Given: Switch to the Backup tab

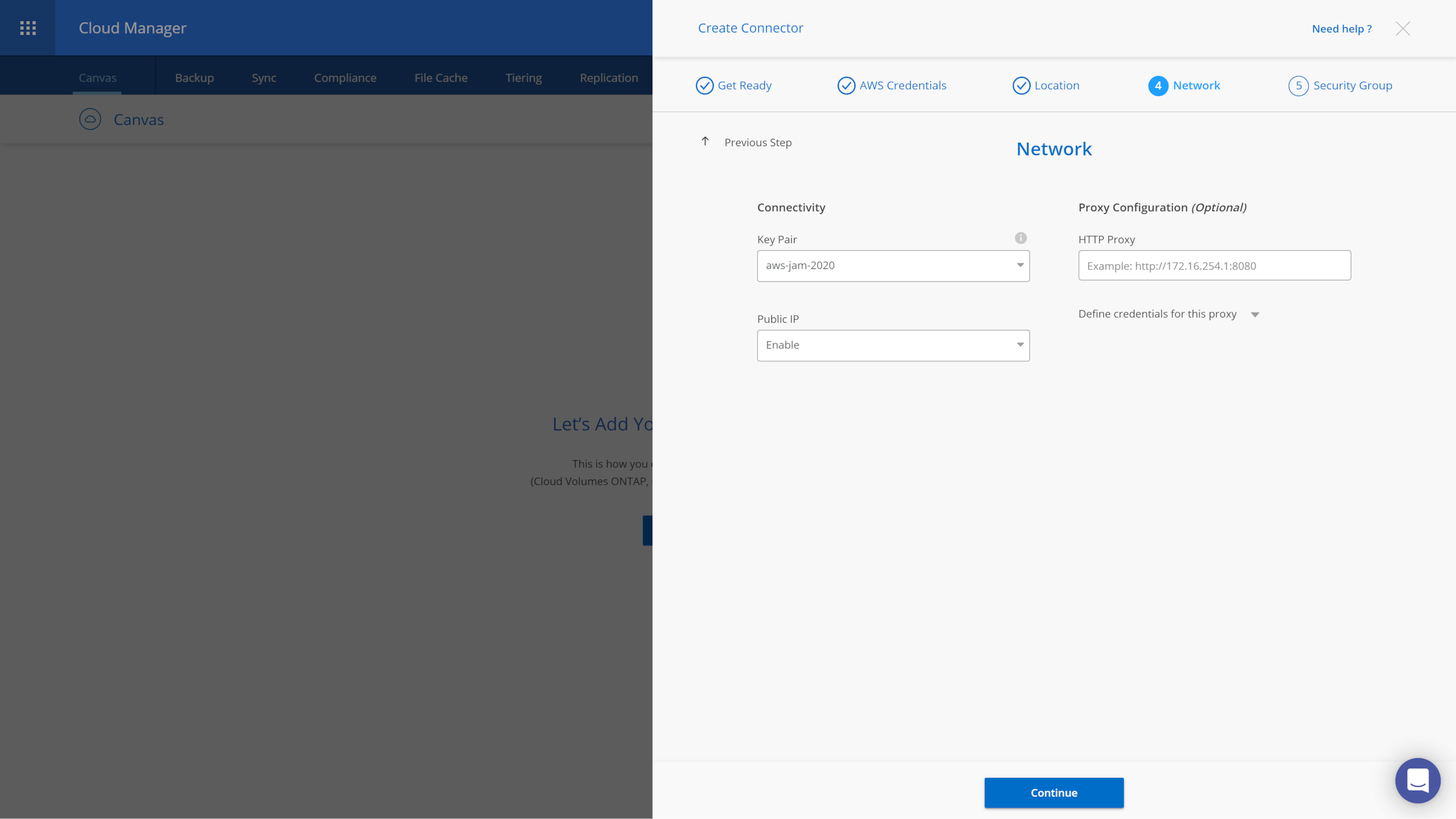Looking at the screenshot, I should click(x=195, y=78).
